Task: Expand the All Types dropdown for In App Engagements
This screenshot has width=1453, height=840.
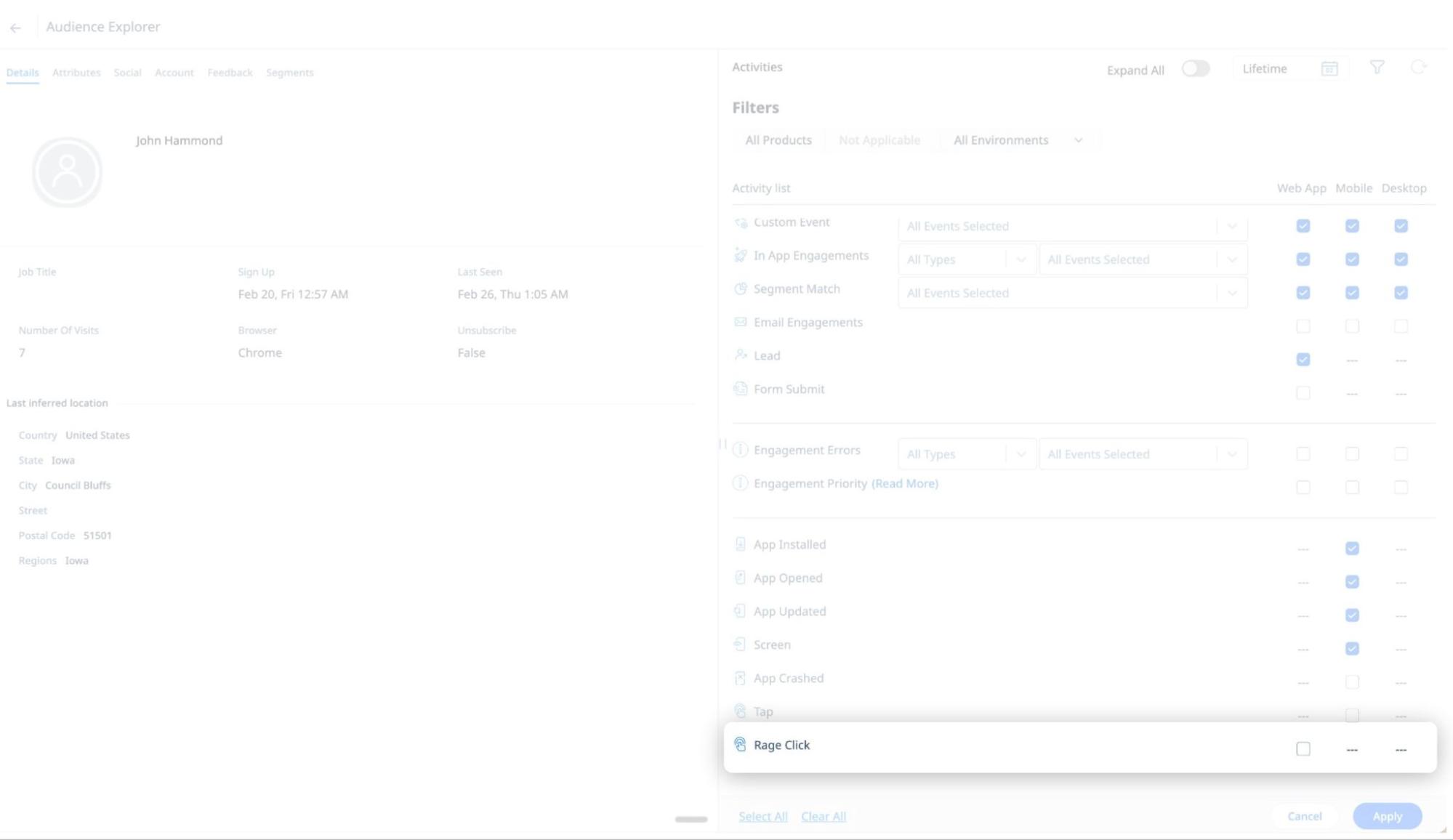Action: pyautogui.click(x=966, y=259)
